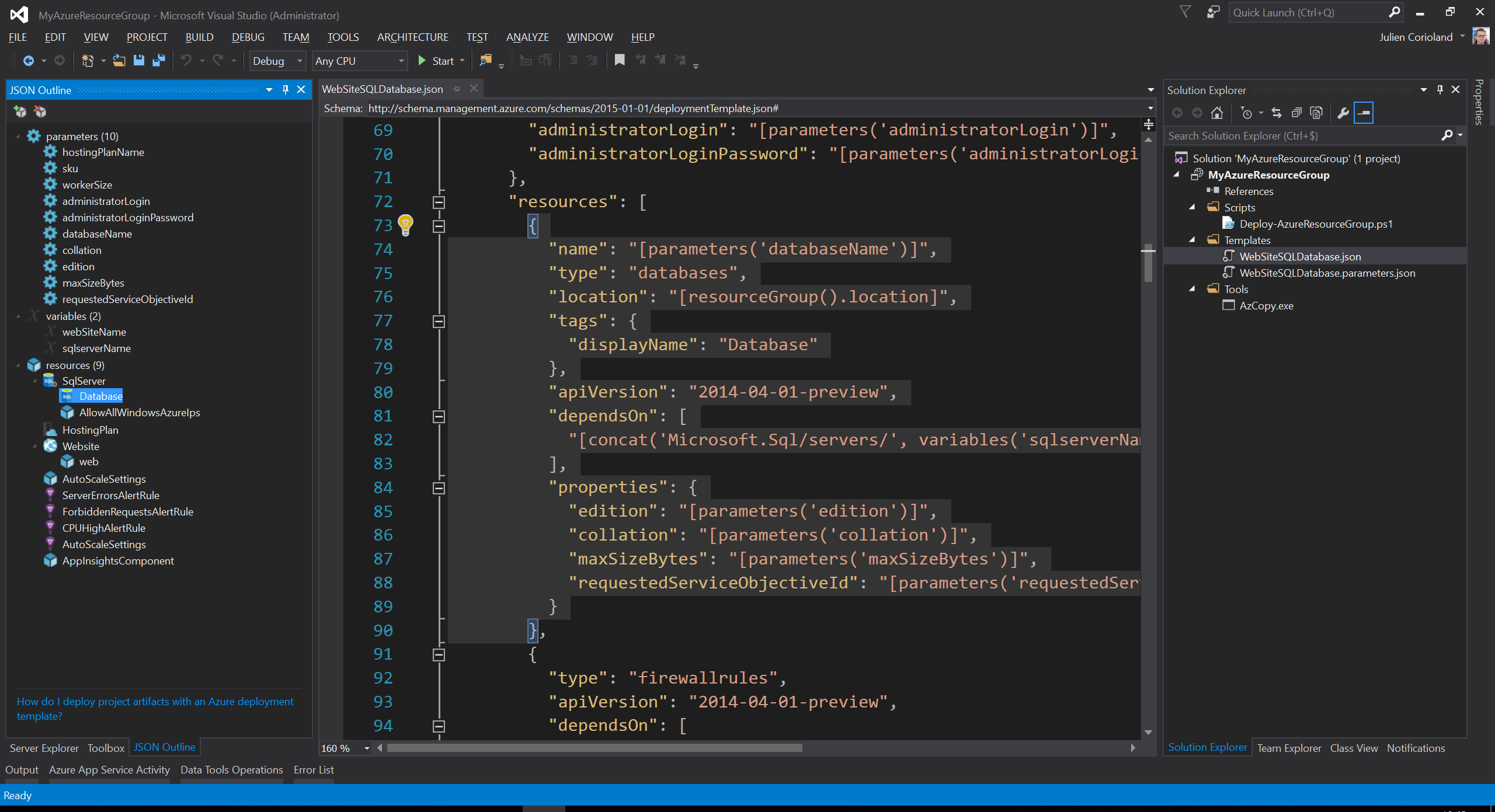Switch to the Team Explorer tab
Viewport: 1495px width, 812px height.
click(x=1289, y=748)
